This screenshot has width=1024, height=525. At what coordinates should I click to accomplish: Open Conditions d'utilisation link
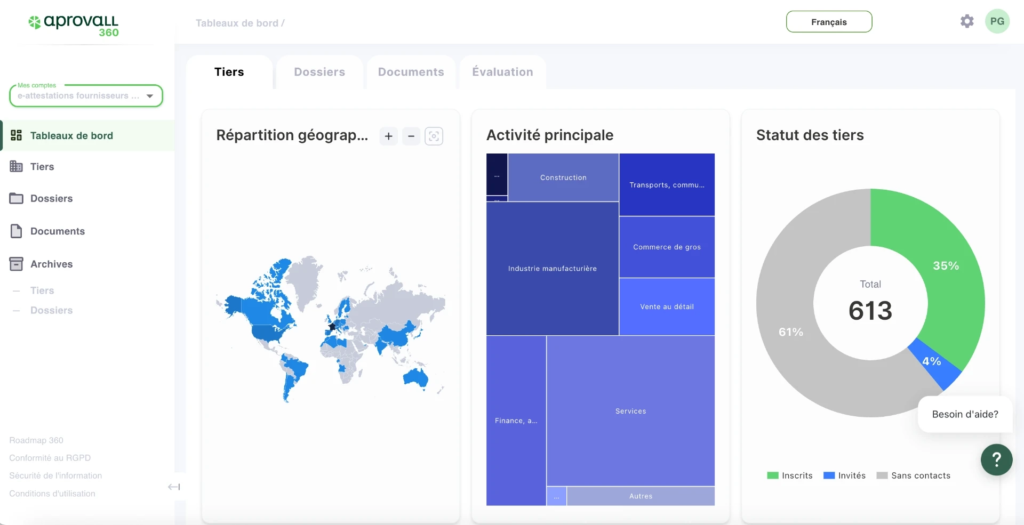(52, 494)
